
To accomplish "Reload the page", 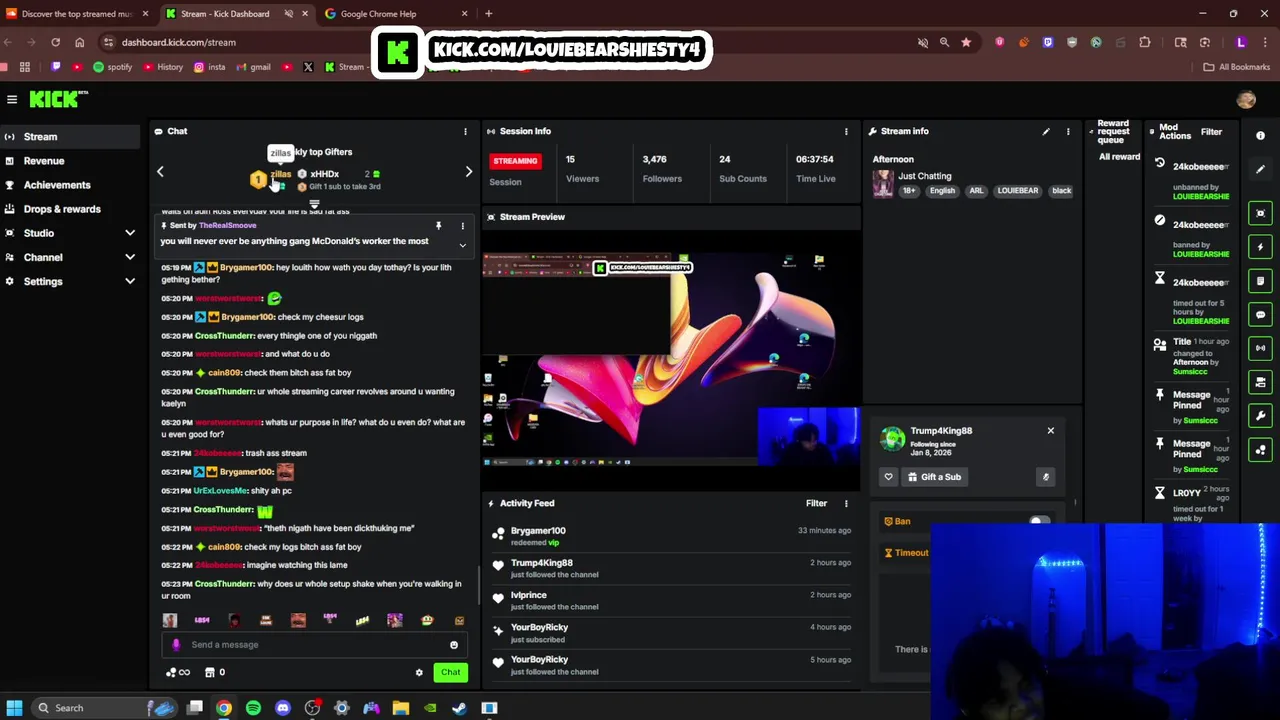I will 55,42.
